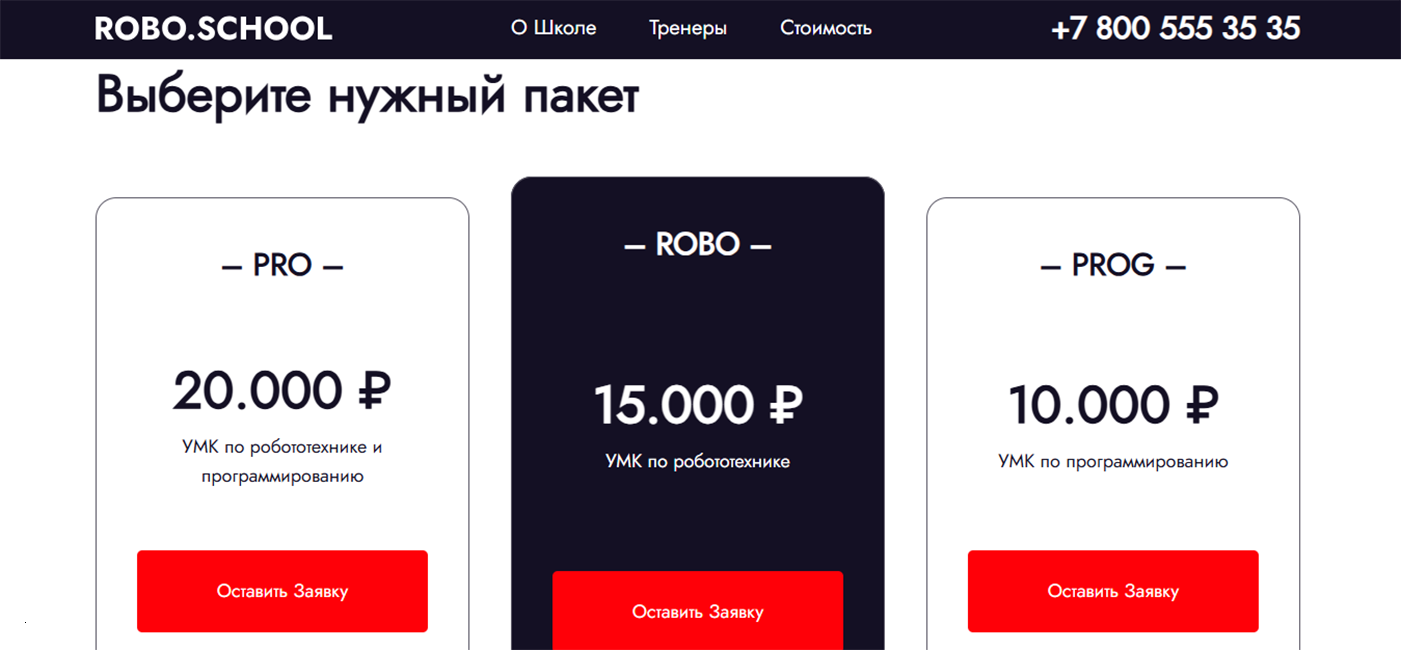Image resolution: width=1401 pixels, height=650 pixels.
Task: Click the ROBO.SCHOOL logo
Action: click(213, 29)
